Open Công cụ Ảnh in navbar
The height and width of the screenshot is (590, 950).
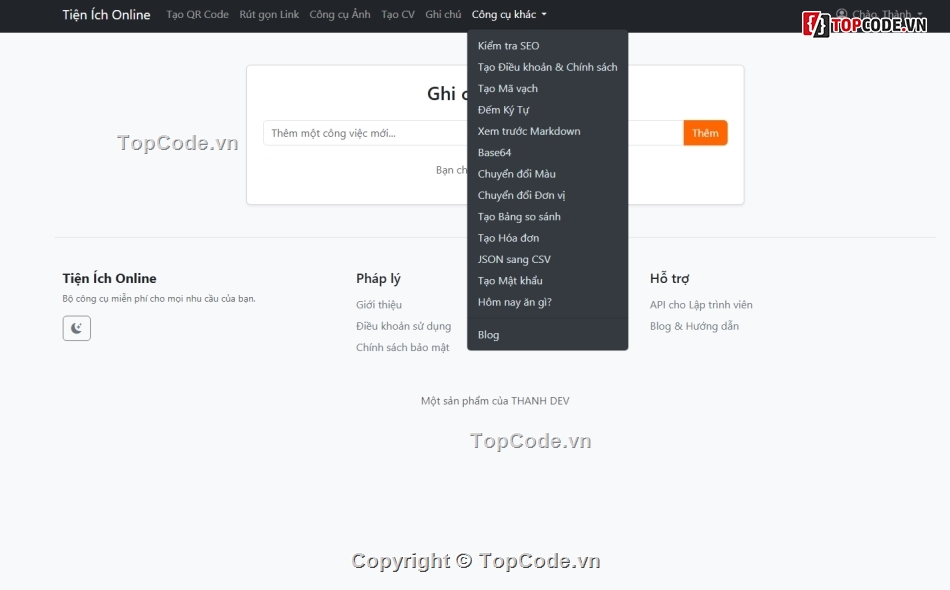(339, 15)
